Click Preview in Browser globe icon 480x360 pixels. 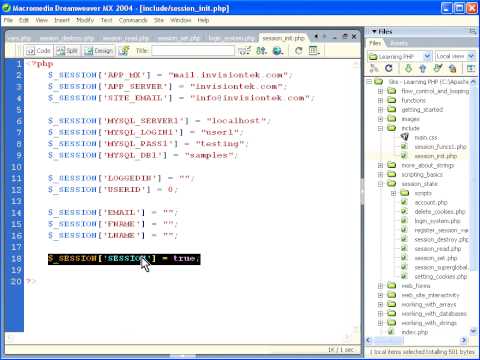[x=278, y=51]
